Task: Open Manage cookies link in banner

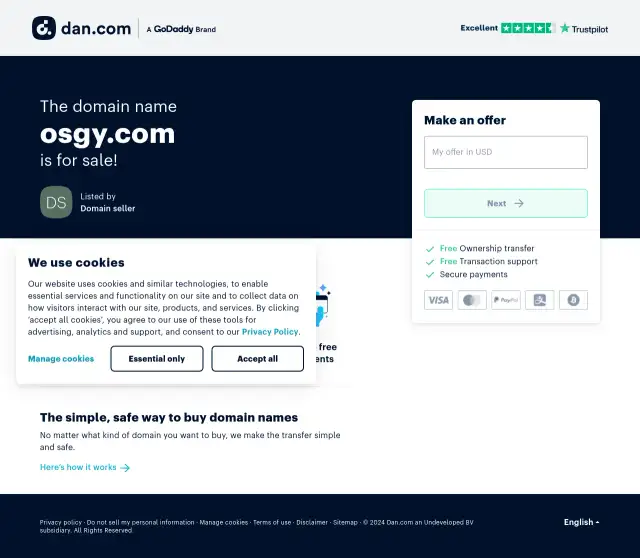Action: 61,359
